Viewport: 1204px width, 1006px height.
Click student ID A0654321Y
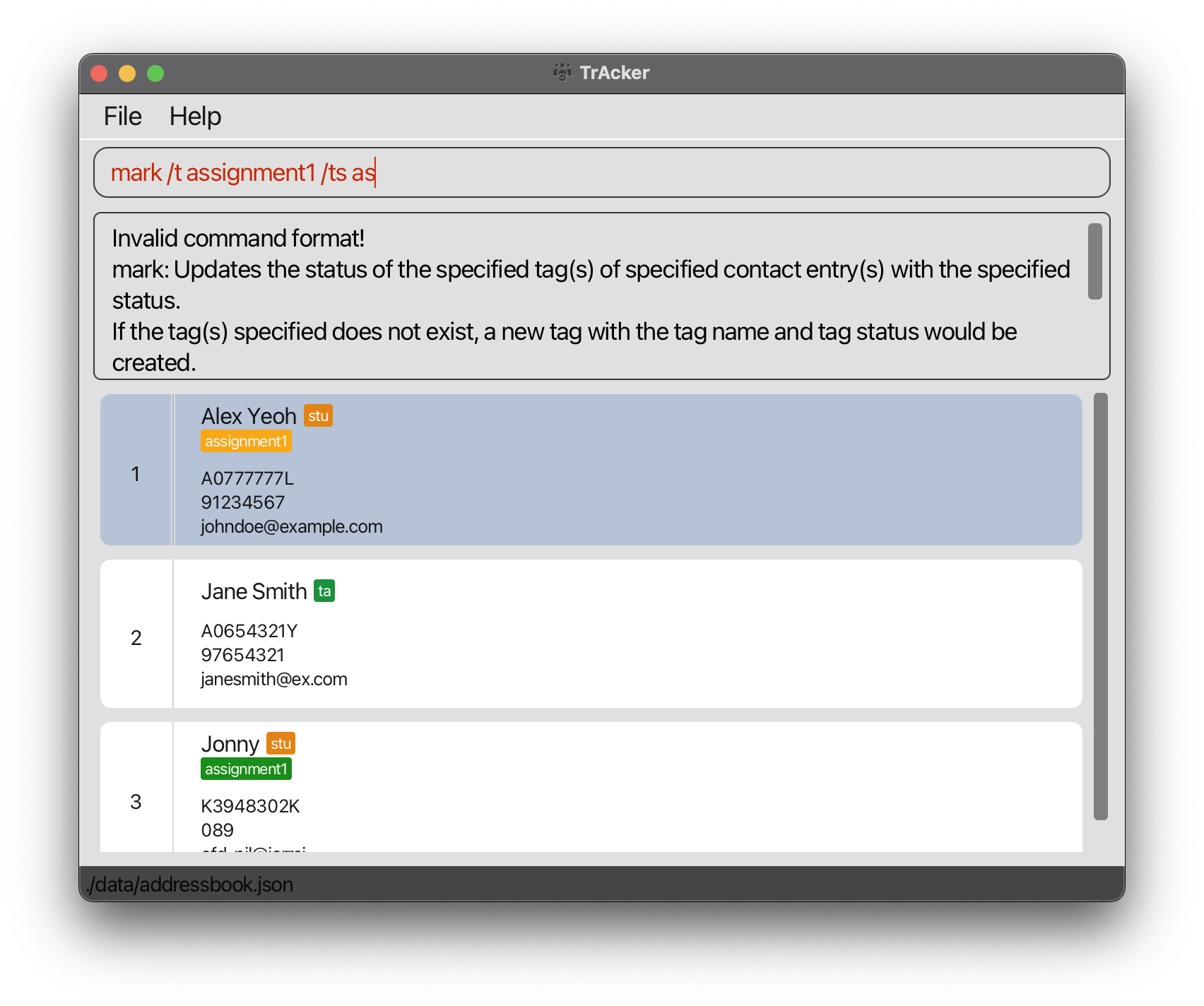point(249,631)
